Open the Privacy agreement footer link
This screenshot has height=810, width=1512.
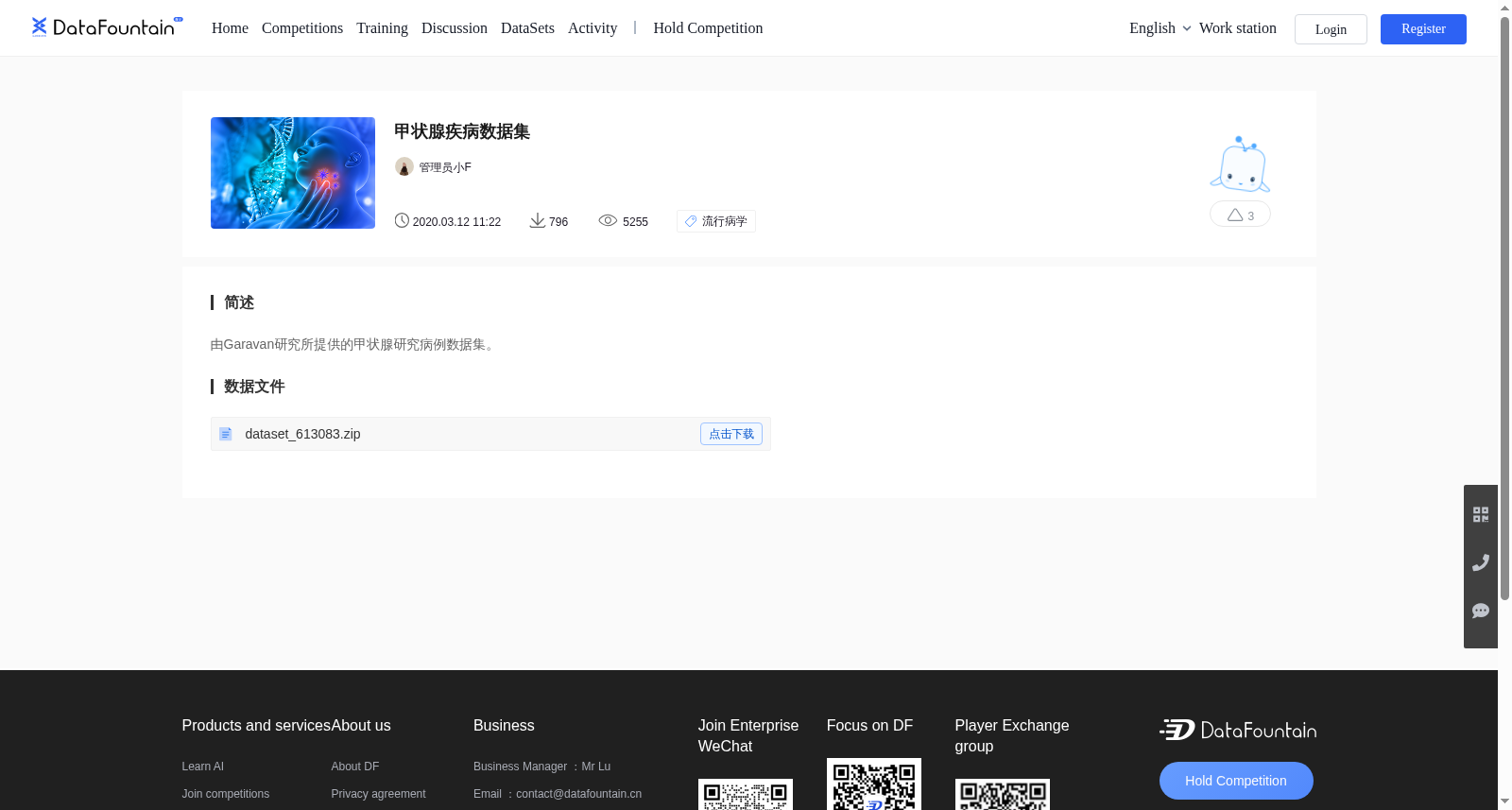point(378,794)
